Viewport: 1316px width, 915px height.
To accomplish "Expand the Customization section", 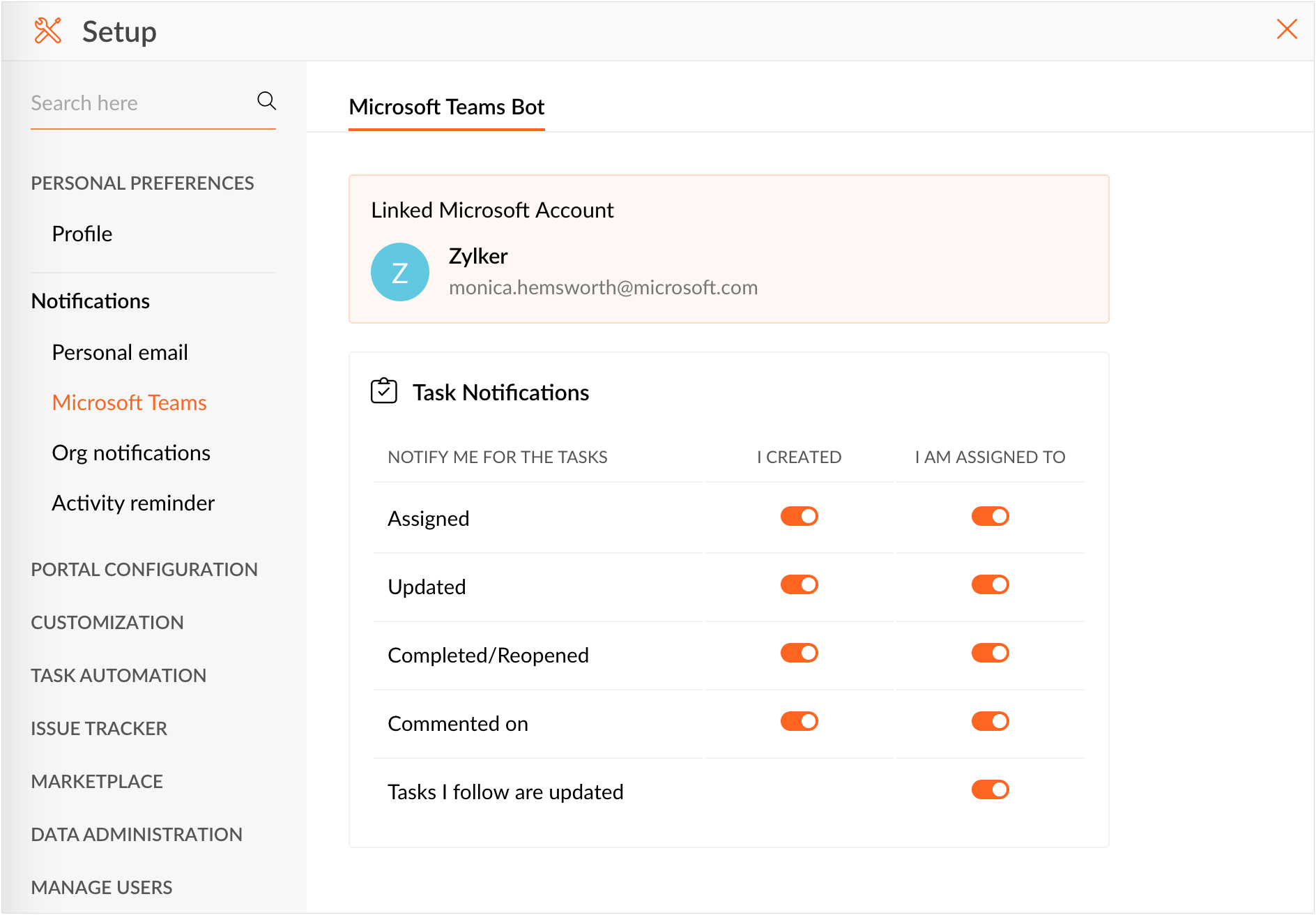I will click(x=107, y=622).
